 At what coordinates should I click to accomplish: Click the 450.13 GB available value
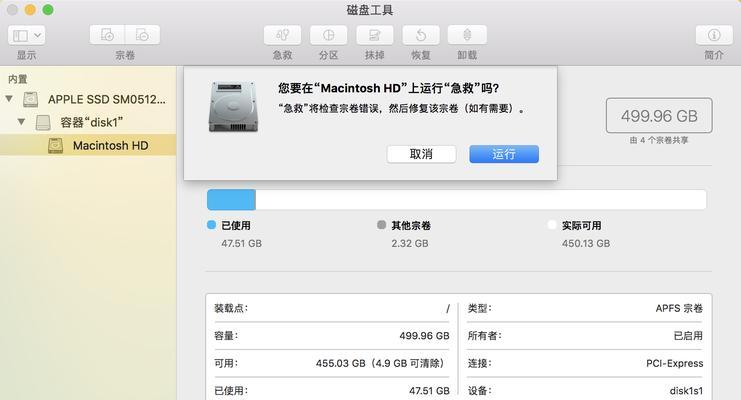tap(586, 243)
